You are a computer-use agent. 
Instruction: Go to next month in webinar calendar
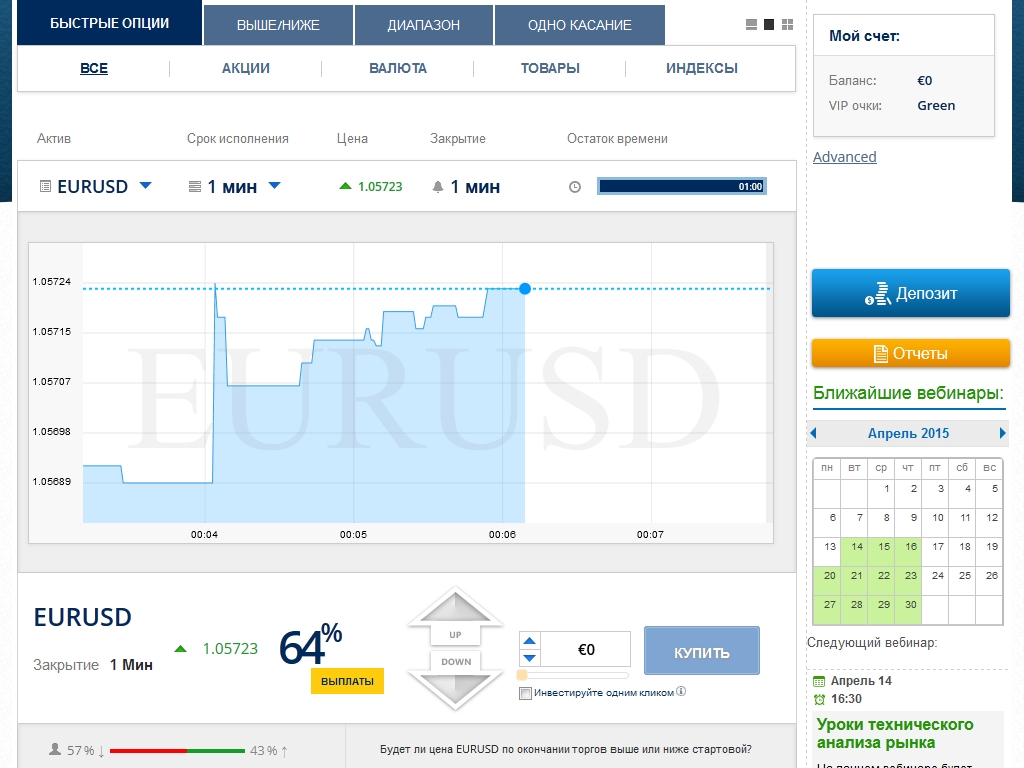[x=1002, y=433]
